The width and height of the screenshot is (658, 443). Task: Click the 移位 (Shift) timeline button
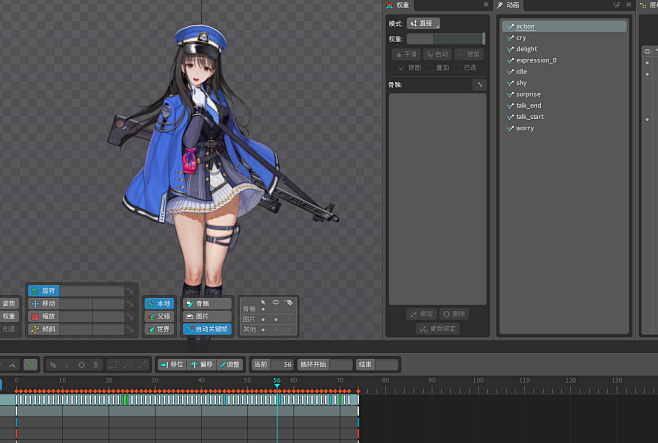pos(171,365)
